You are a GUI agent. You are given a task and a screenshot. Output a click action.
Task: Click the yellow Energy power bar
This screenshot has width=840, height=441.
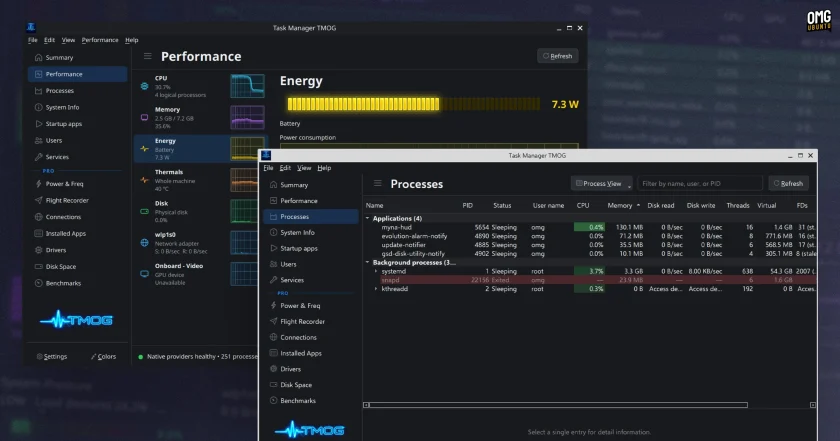[x=414, y=104]
